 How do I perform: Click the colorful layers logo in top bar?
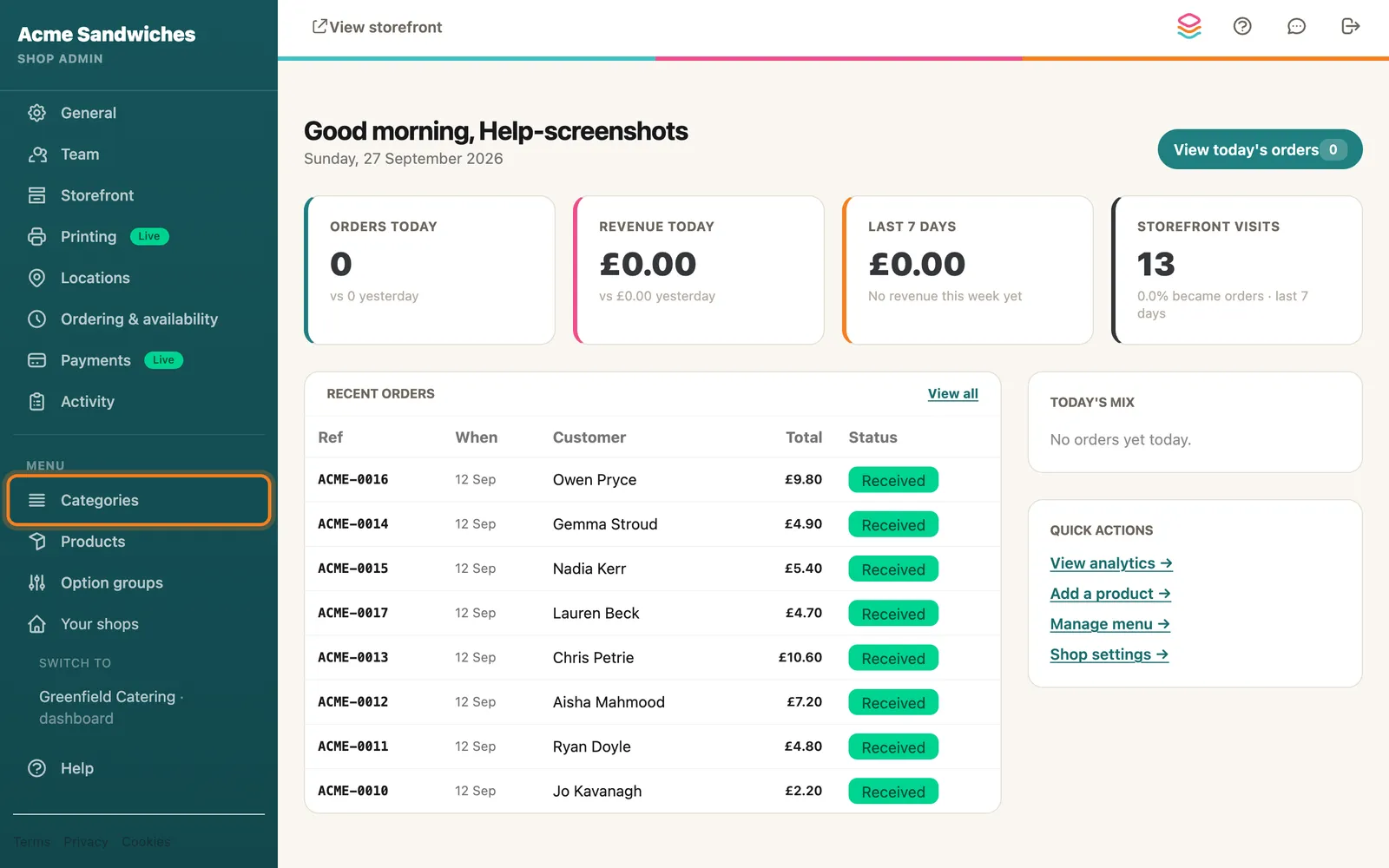tap(1189, 26)
